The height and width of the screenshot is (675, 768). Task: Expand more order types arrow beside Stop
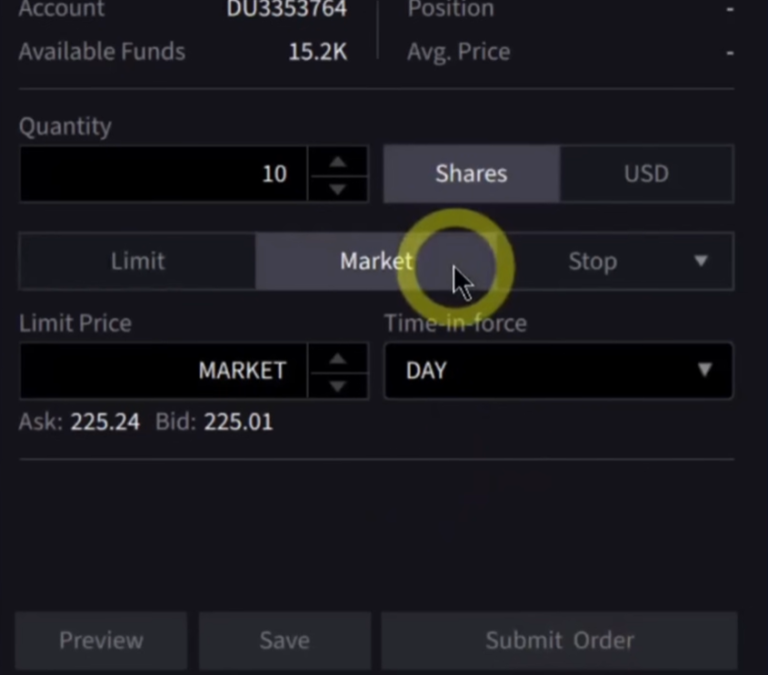point(701,261)
